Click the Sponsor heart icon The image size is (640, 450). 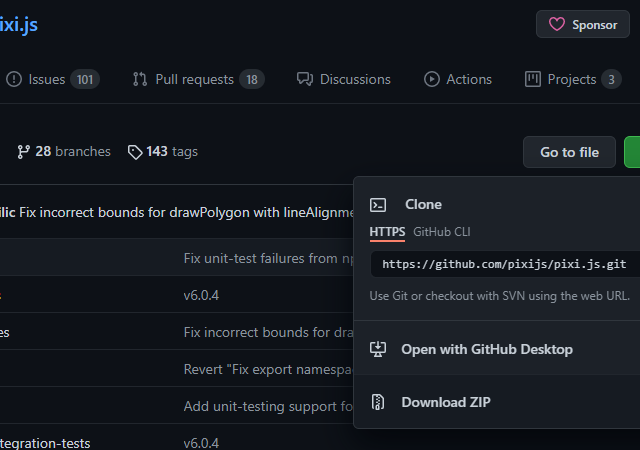click(557, 25)
